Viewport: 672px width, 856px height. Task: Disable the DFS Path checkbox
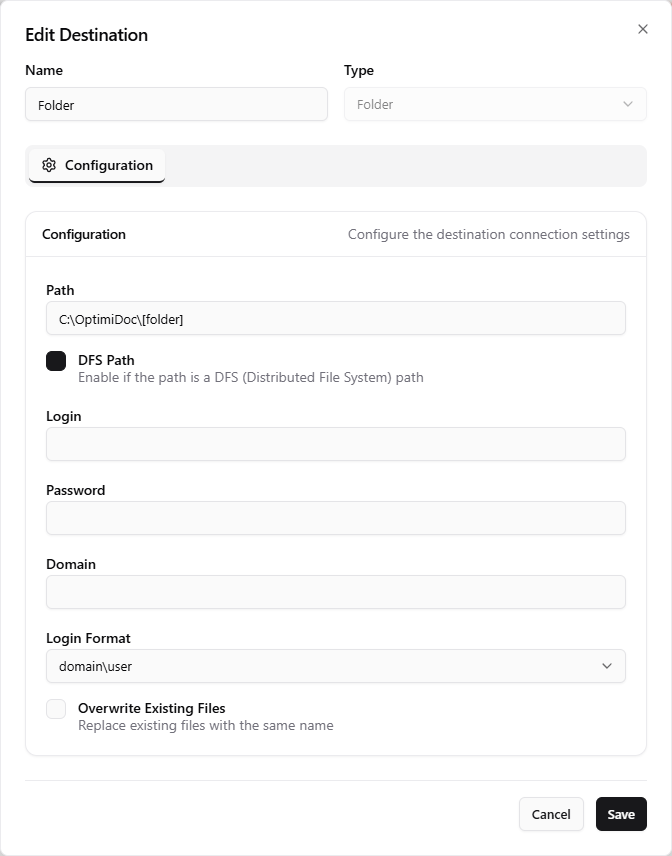point(56,361)
